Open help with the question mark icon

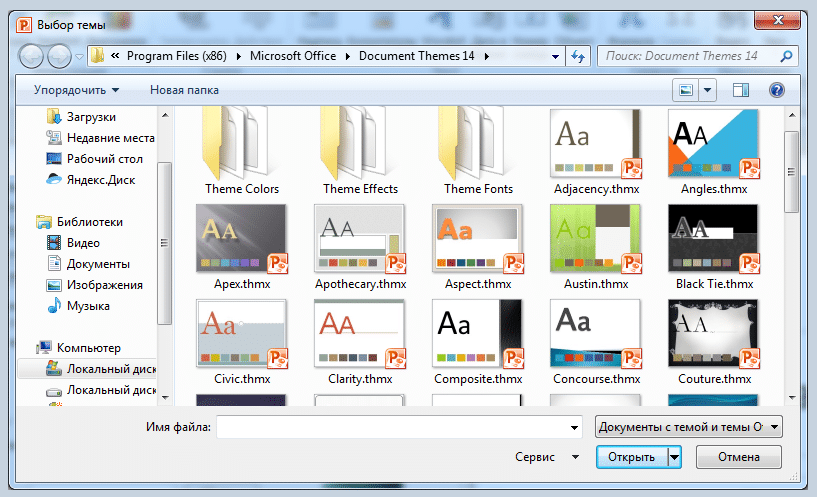[776, 90]
